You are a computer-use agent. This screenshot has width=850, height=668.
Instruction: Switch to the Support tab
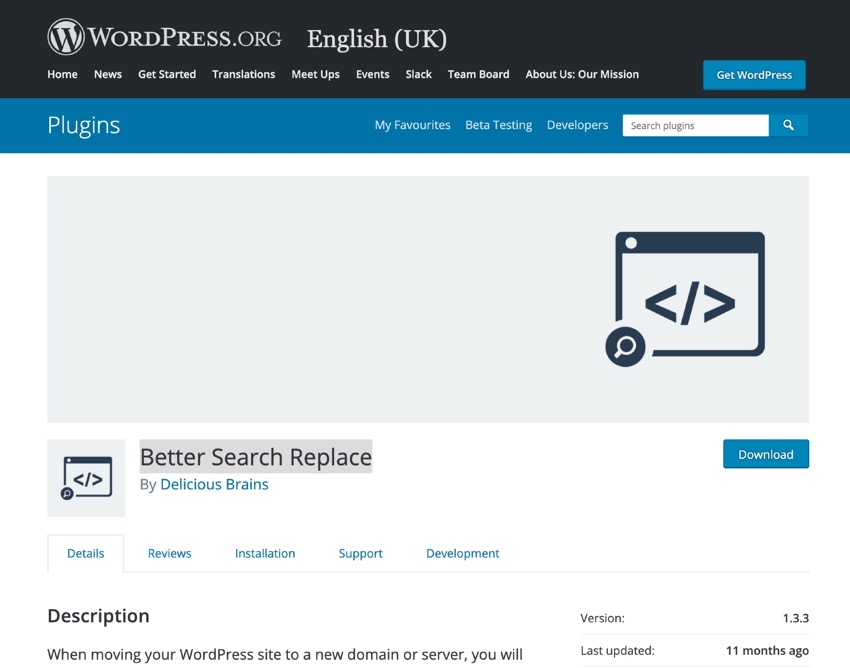tap(360, 554)
